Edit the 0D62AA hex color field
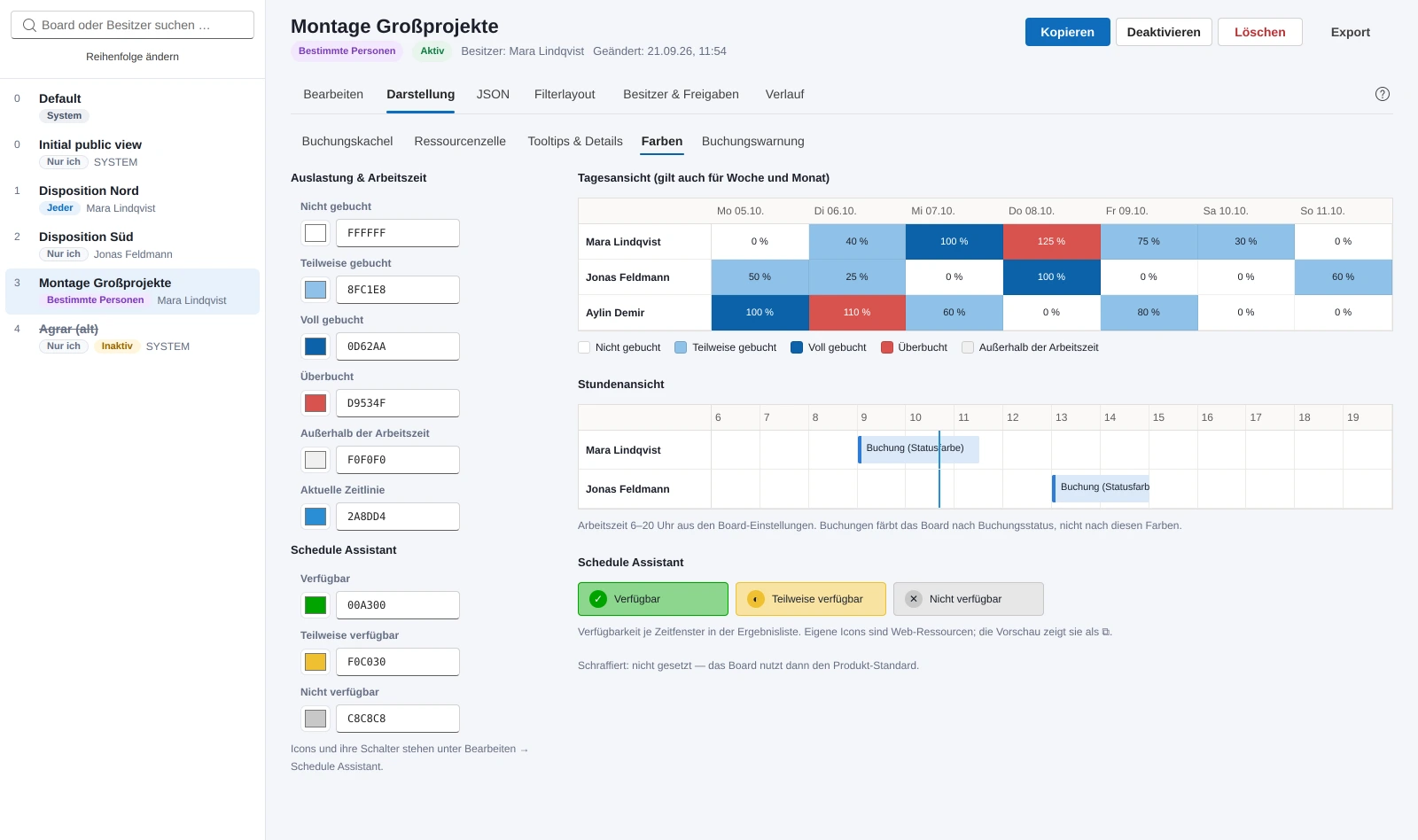The height and width of the screenshot is (840, 1418). (398, 346)
